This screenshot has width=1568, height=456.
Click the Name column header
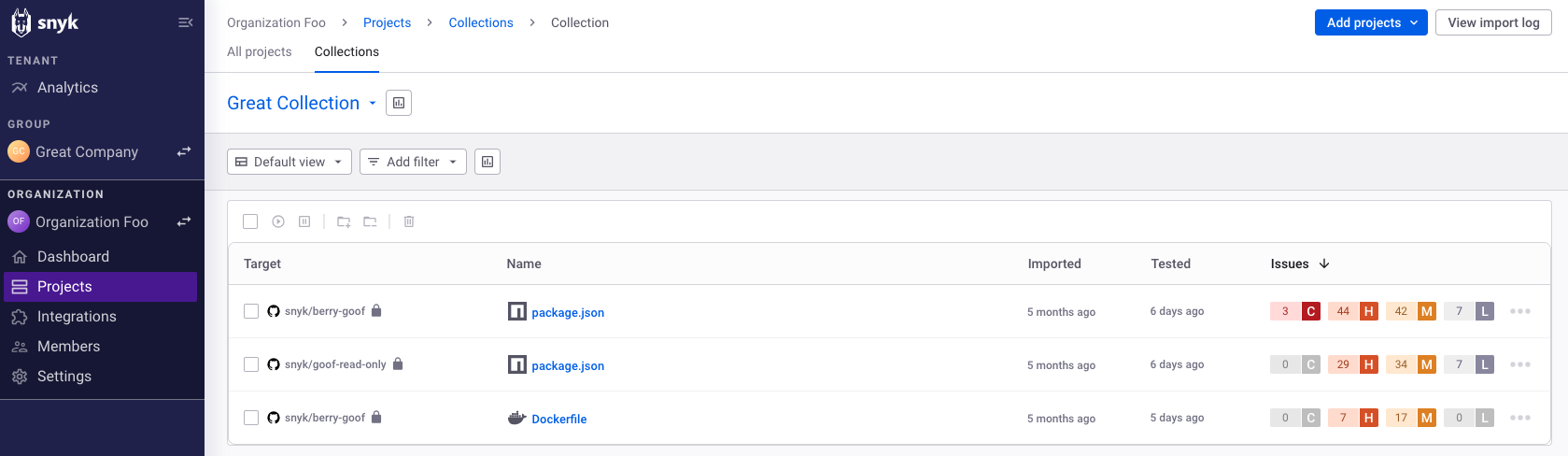pyautogui.click(x=524, y=264)
